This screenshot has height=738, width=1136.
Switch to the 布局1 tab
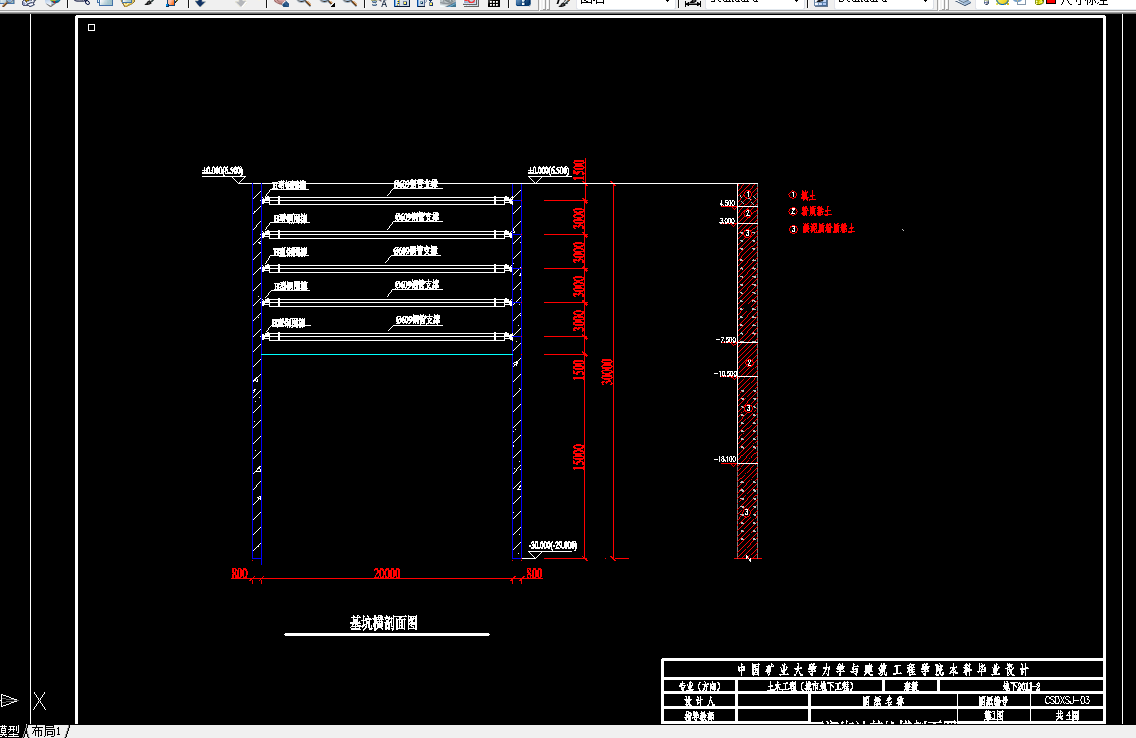[x=47, y=731]
